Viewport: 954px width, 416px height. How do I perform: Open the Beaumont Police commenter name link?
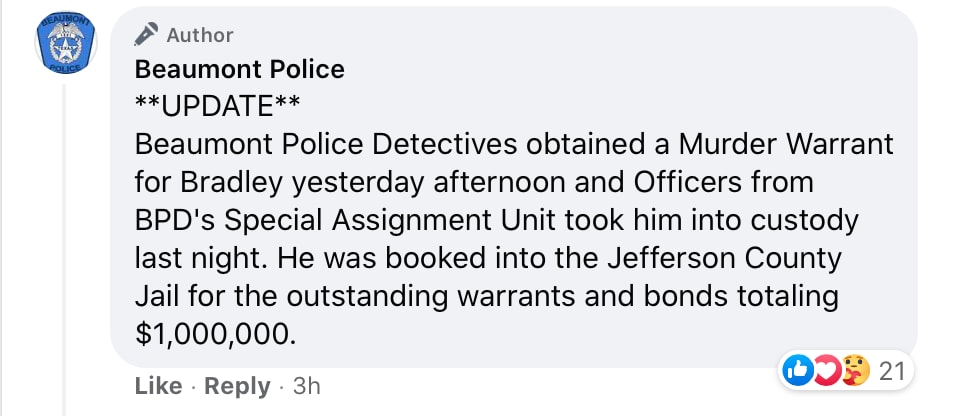[x=239, y=69]
